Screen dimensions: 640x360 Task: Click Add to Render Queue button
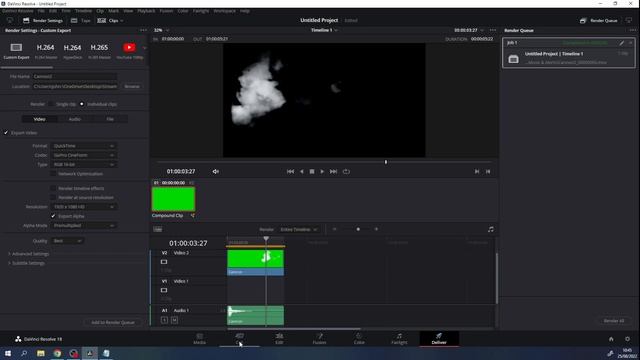tap(113, 322)
